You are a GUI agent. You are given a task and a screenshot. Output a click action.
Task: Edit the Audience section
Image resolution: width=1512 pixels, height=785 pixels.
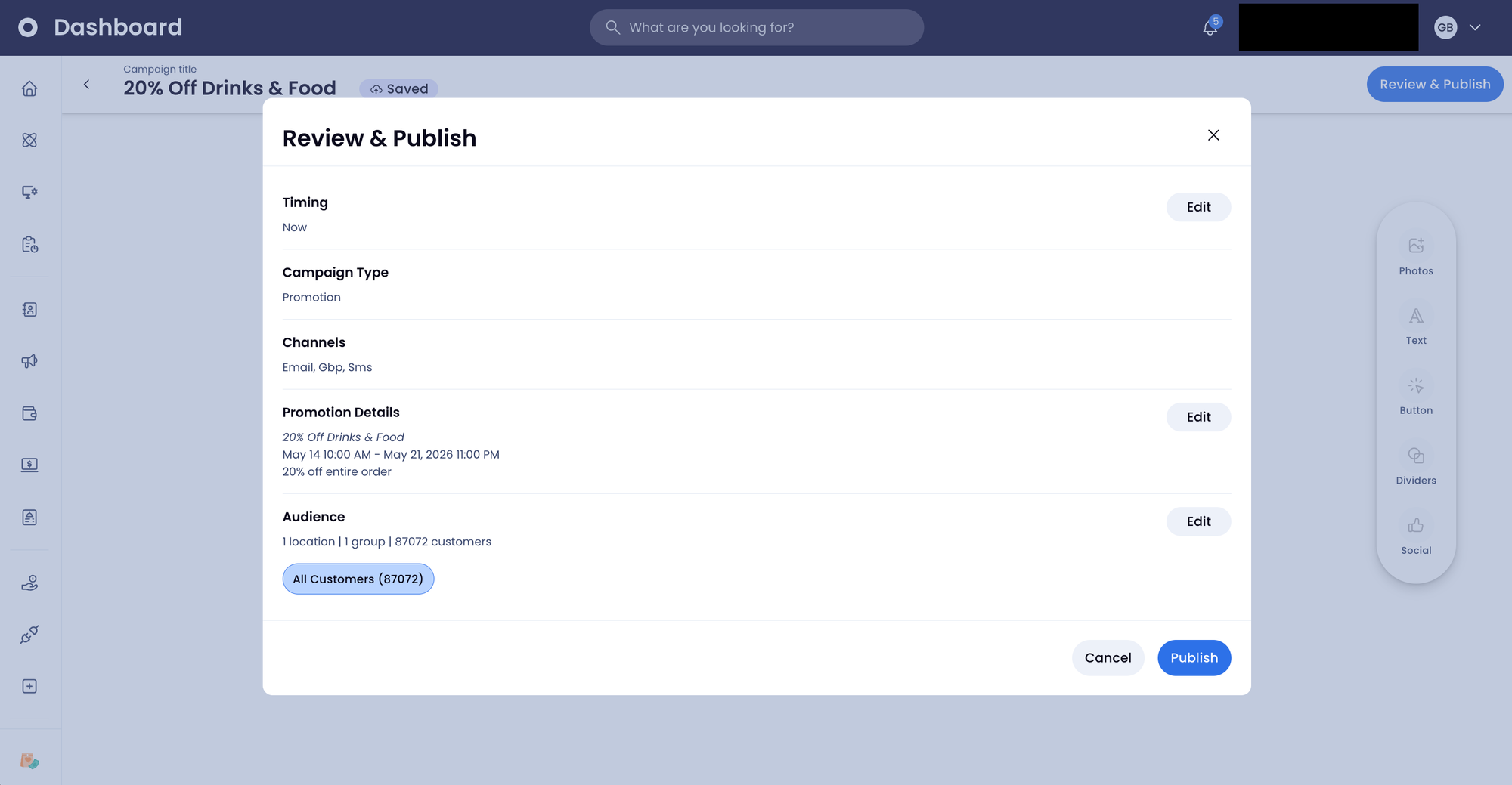pos(1198,521)
